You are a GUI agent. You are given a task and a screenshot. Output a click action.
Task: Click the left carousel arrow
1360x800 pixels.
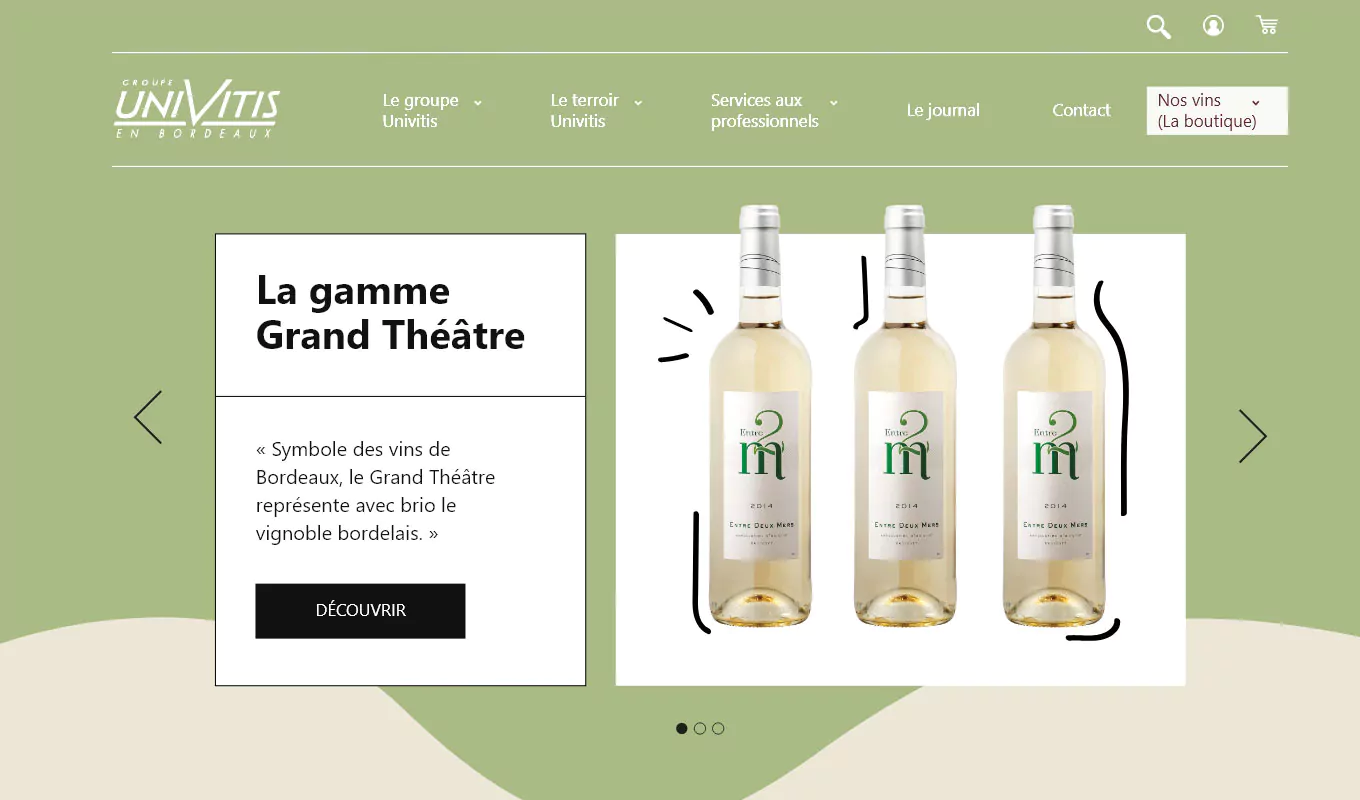(147, 417)
